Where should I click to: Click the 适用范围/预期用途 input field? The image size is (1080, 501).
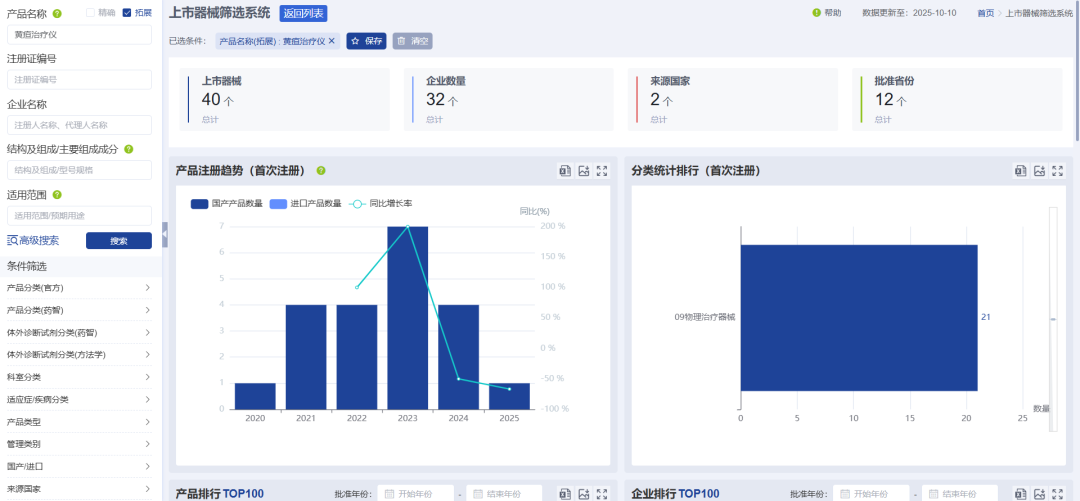(x=79, y=216)
